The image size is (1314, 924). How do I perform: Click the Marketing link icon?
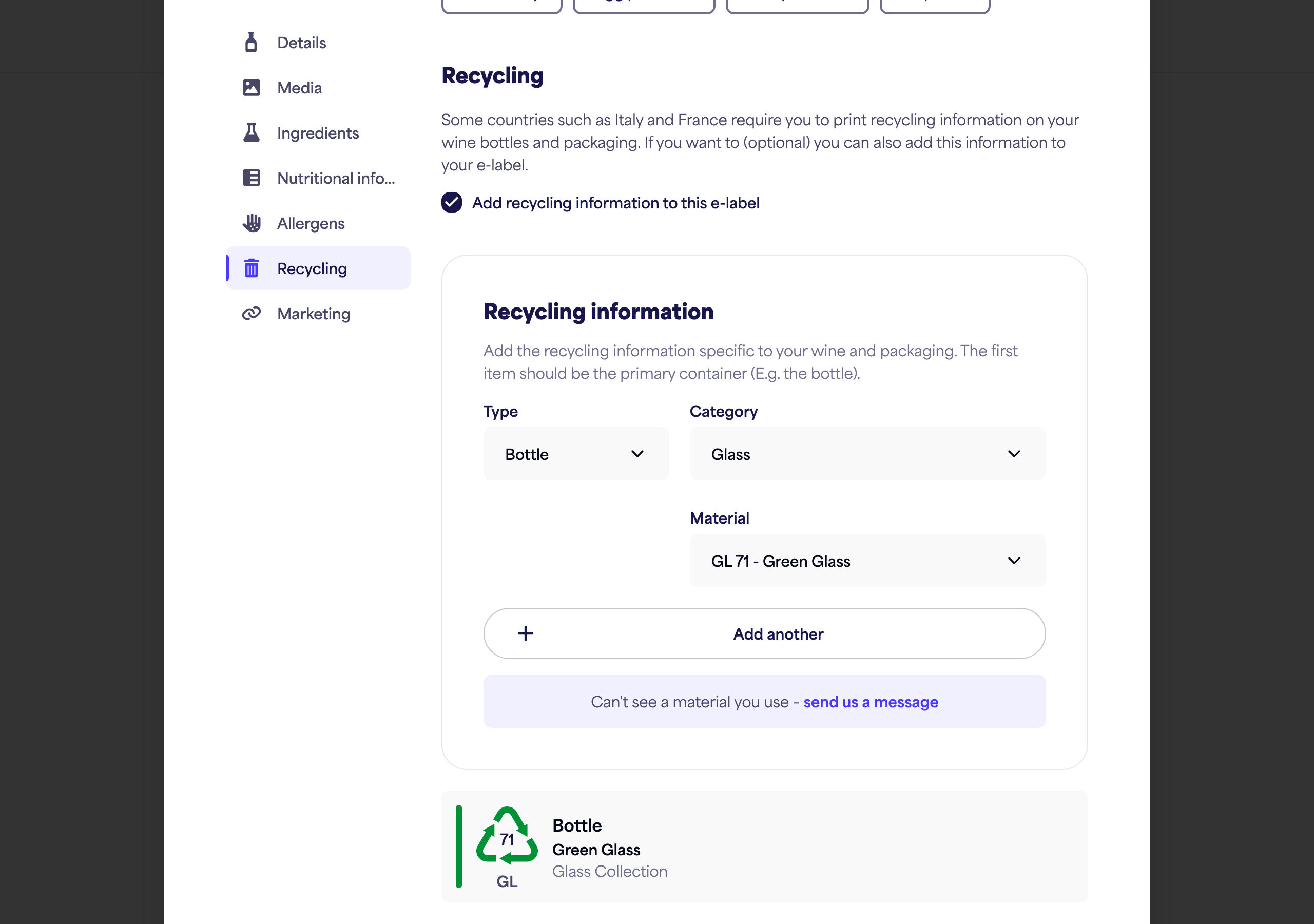click(251, 313)
